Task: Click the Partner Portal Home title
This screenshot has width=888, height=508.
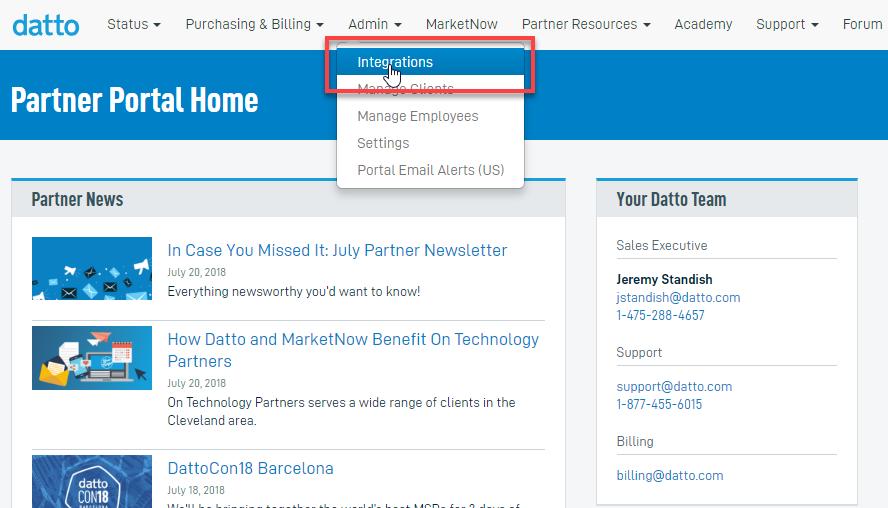Action: click(134, 100)
